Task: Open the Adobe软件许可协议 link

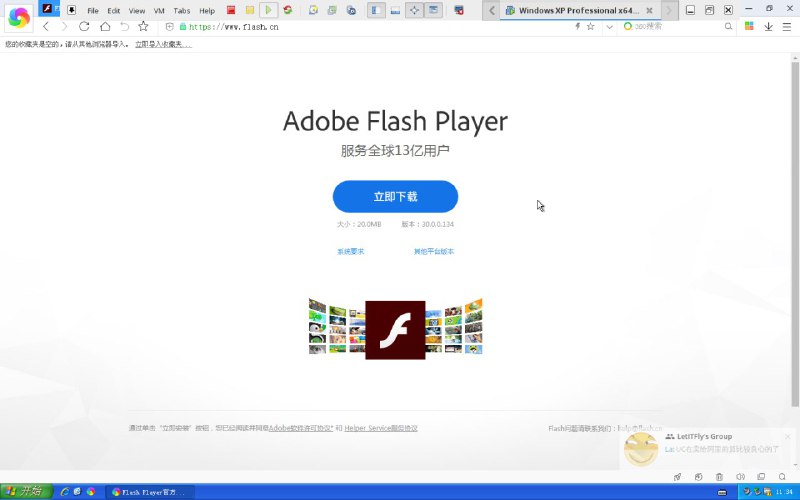Action: coord(301,428)
